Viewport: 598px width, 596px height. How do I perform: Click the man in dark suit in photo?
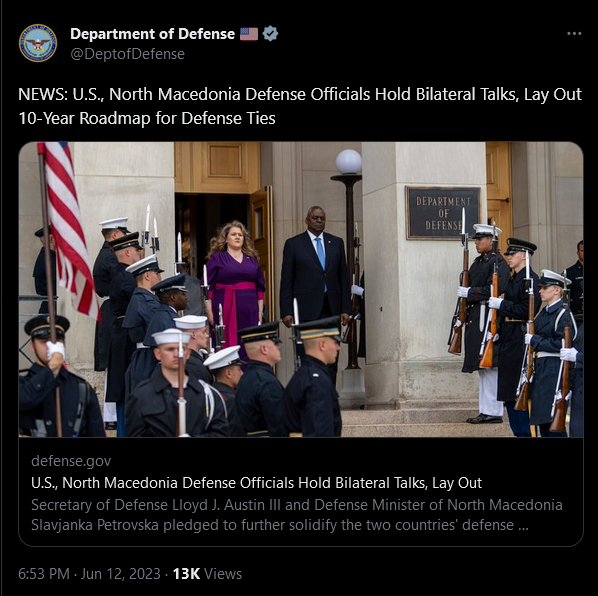[315, 267]
